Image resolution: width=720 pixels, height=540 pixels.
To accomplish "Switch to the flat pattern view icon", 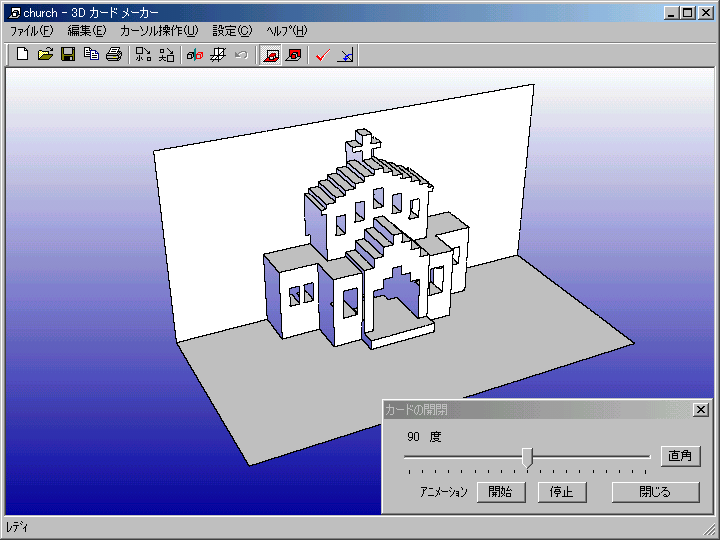I will pyautogui.click(x=293, y=55).
